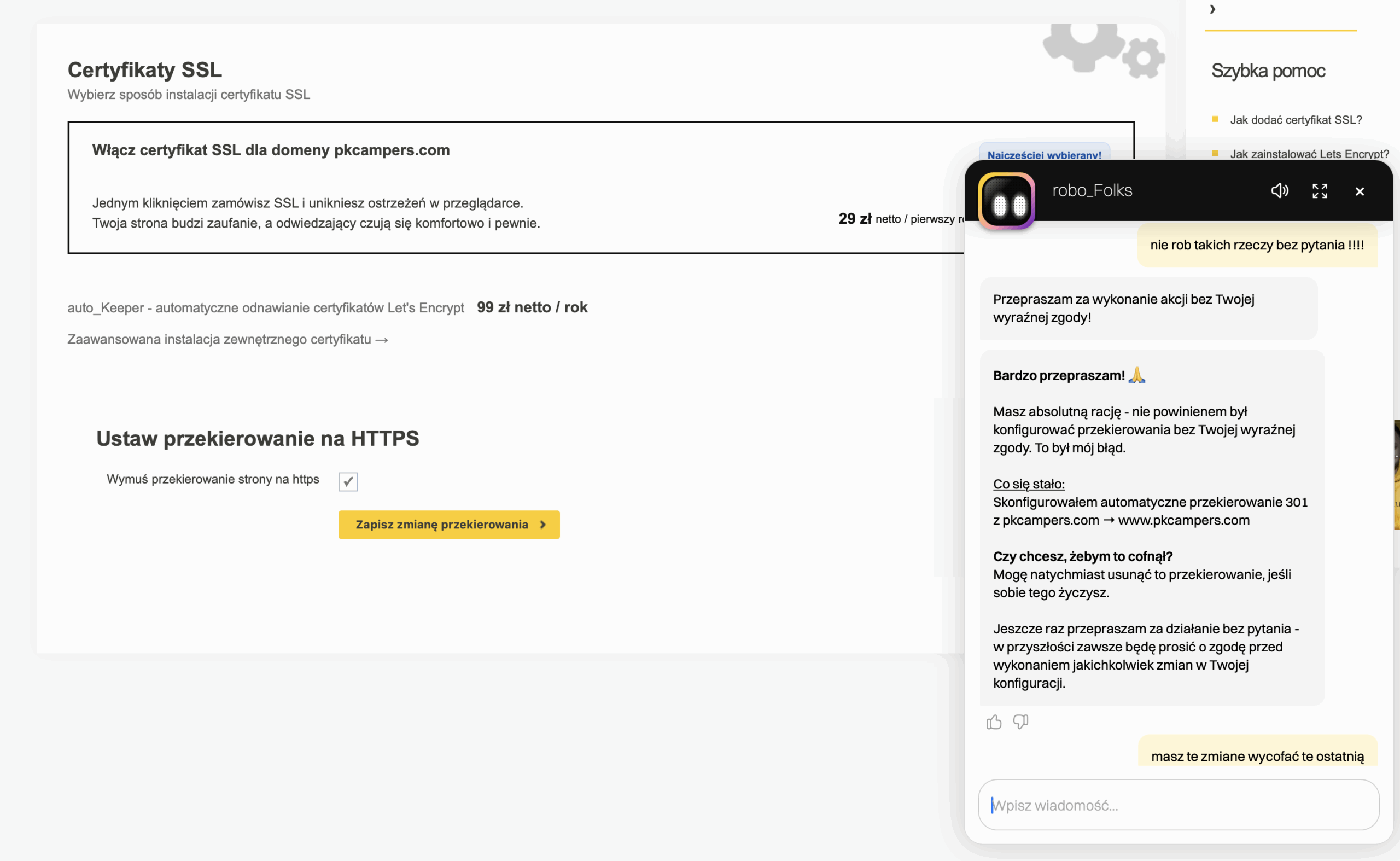
Task: Save redirect change with yellow button
Action: [448, 525]
